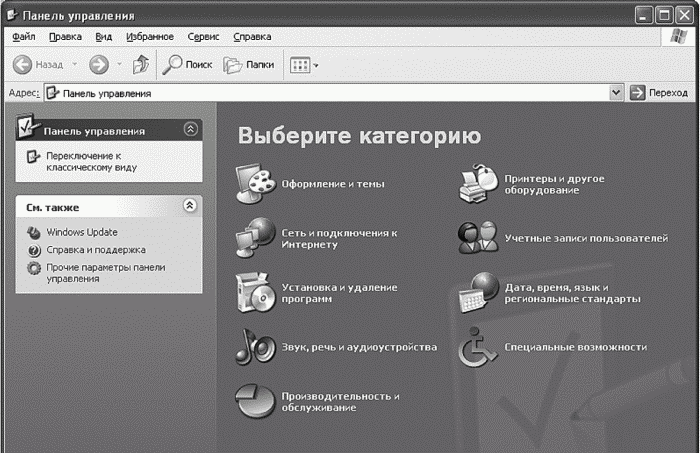This screenshot has height=453, width=700.
Task: Click the Звук, речь и аудиоустройства link
Action: click(359, 347)
